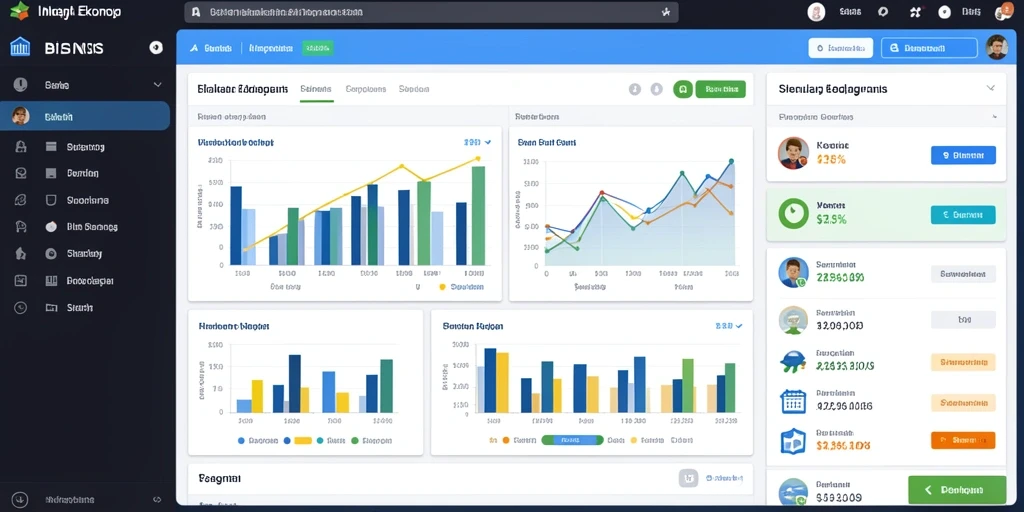Click the padlock icon in left sidebar
This screenshot has width=1024, height=512.
tap(20, 146)
